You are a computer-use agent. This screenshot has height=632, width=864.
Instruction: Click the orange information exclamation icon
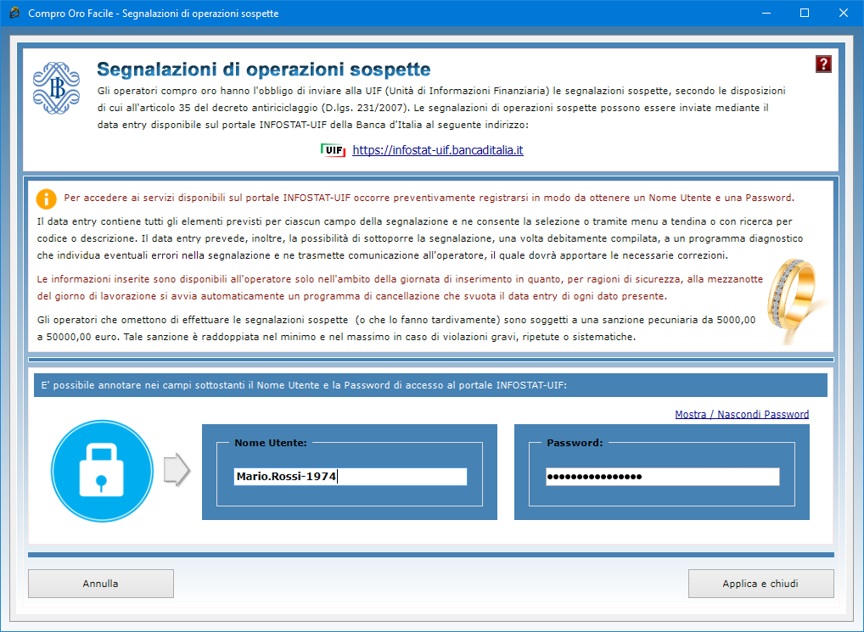pos(46,198)
